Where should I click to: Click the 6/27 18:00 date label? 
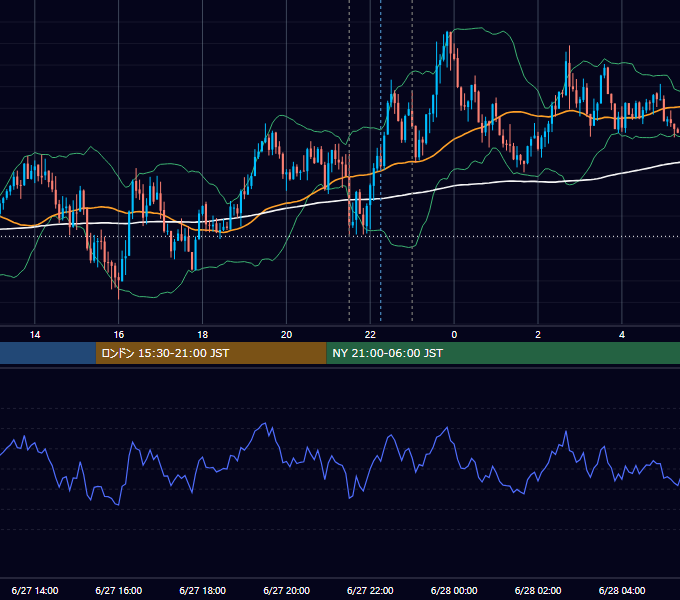tap(203, 590)
